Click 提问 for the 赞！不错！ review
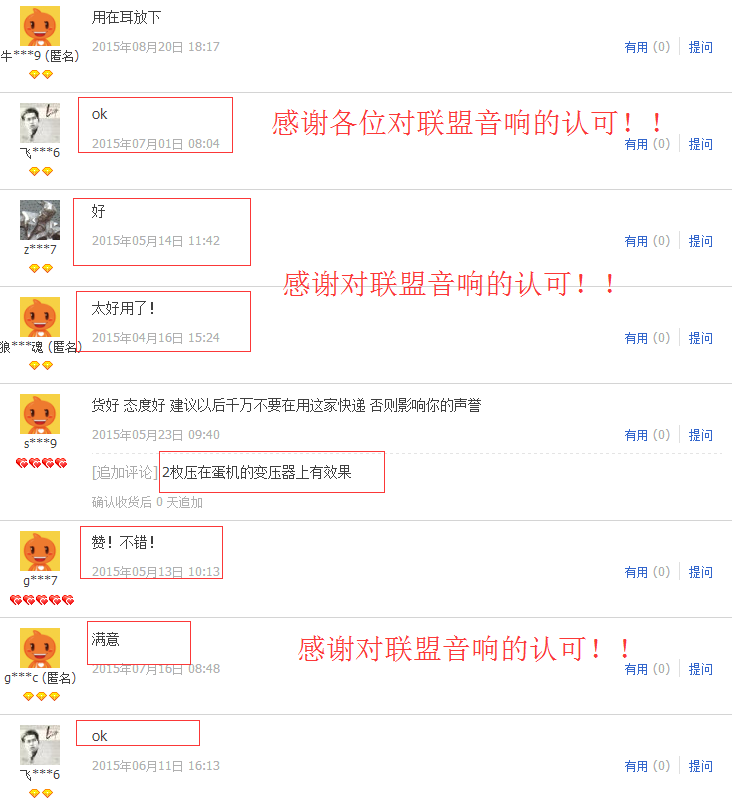The width and height of the screenshot is (739, 808). pos(700,572)
